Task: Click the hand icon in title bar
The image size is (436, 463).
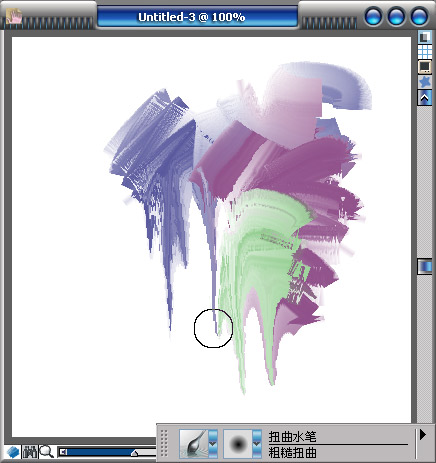Action: [14, 16]
